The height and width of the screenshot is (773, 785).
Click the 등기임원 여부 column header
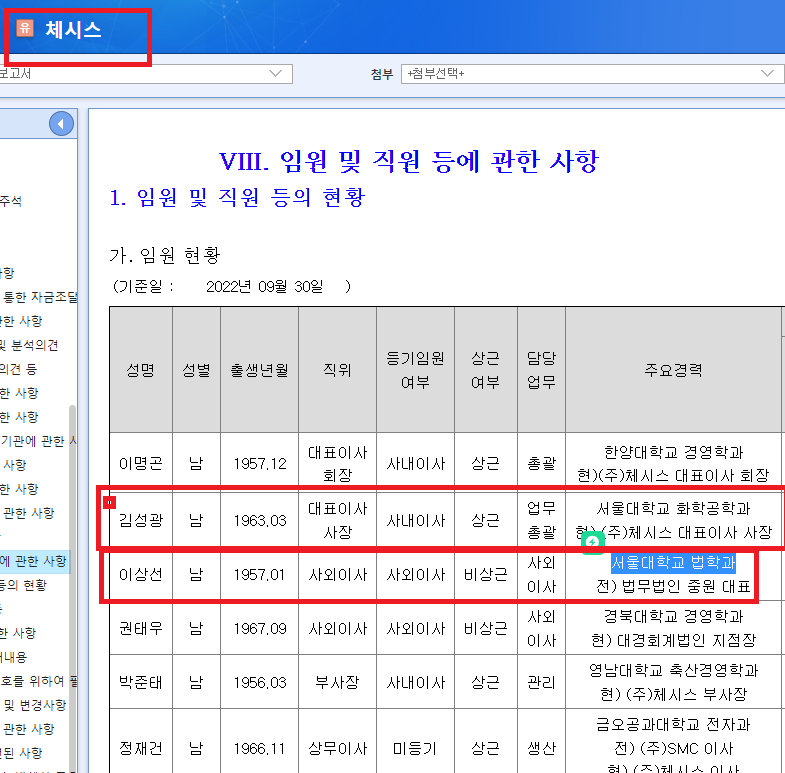tap(416, 369)
